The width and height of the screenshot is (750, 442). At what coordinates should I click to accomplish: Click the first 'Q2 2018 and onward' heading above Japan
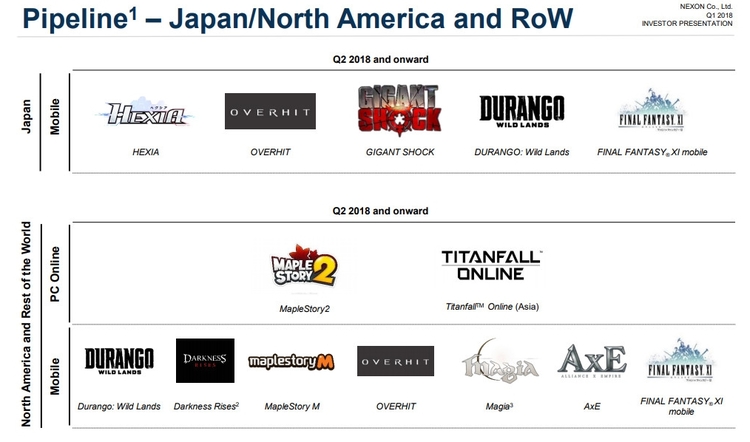pyautogui.click(x=380, y=60)
